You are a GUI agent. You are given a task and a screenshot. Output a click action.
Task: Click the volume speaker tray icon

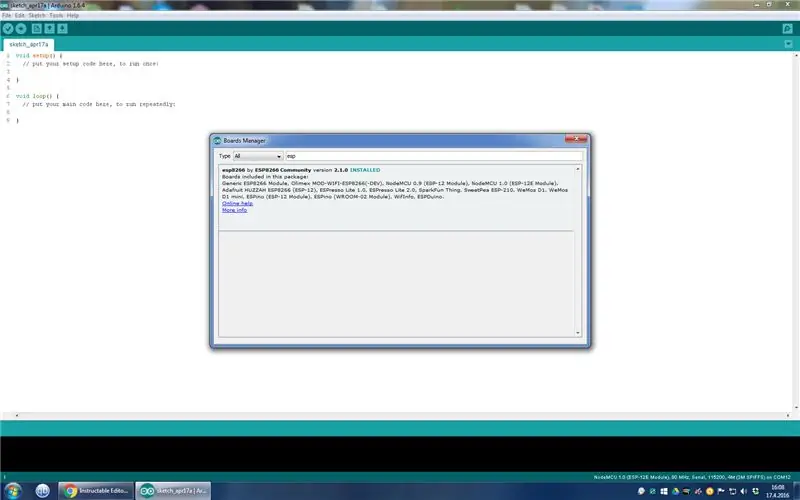(x=743, y=491)
